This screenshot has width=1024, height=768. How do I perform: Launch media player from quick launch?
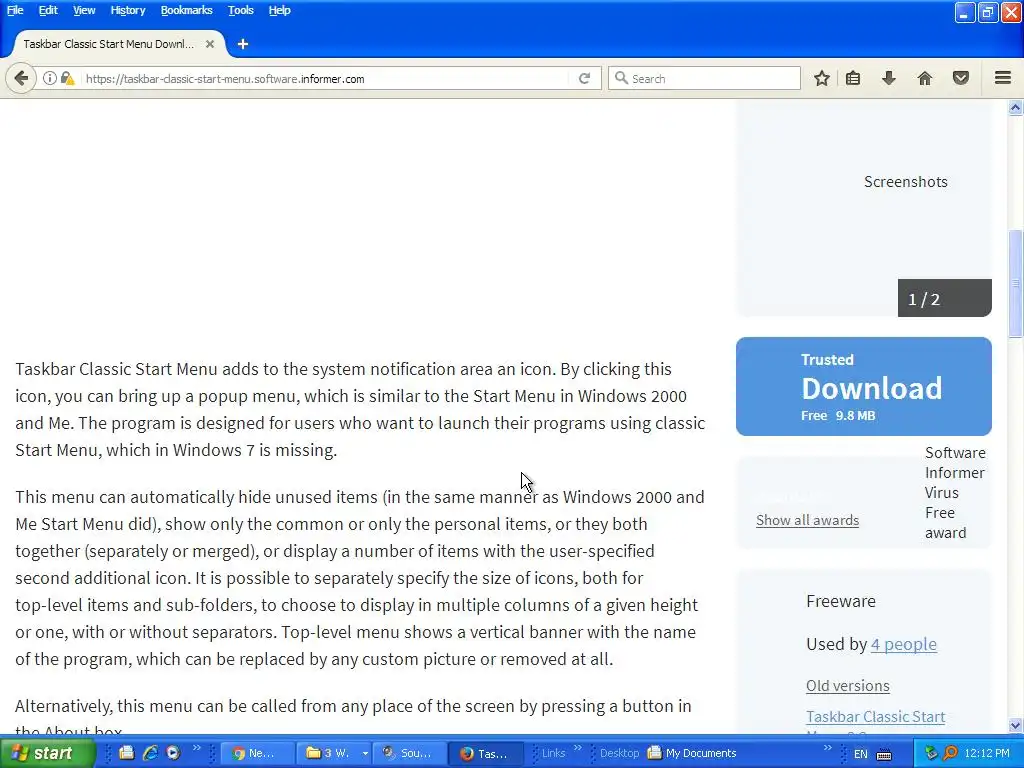[173, 753]
